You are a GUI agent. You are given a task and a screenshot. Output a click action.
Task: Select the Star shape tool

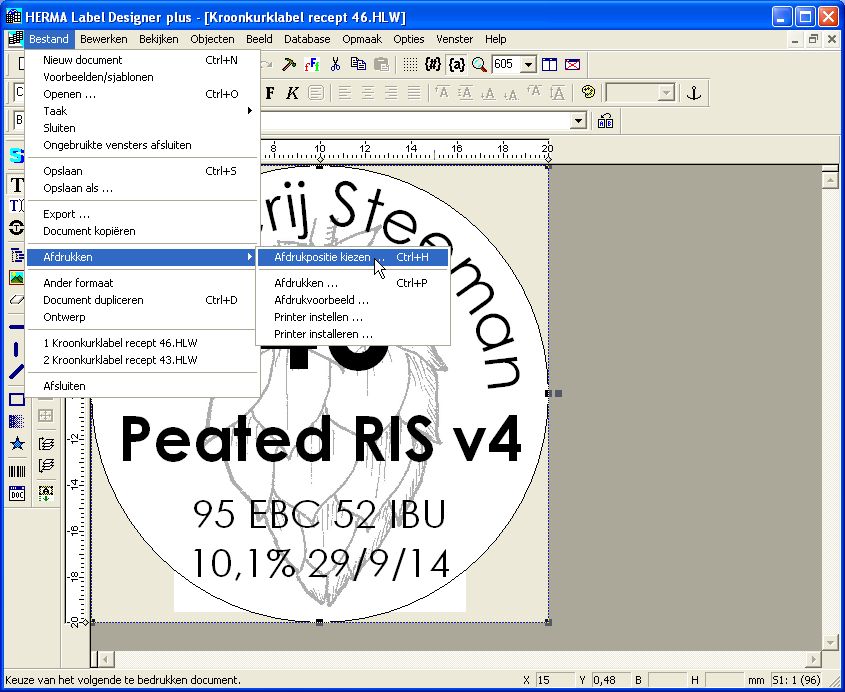click(x=16, y=444)
